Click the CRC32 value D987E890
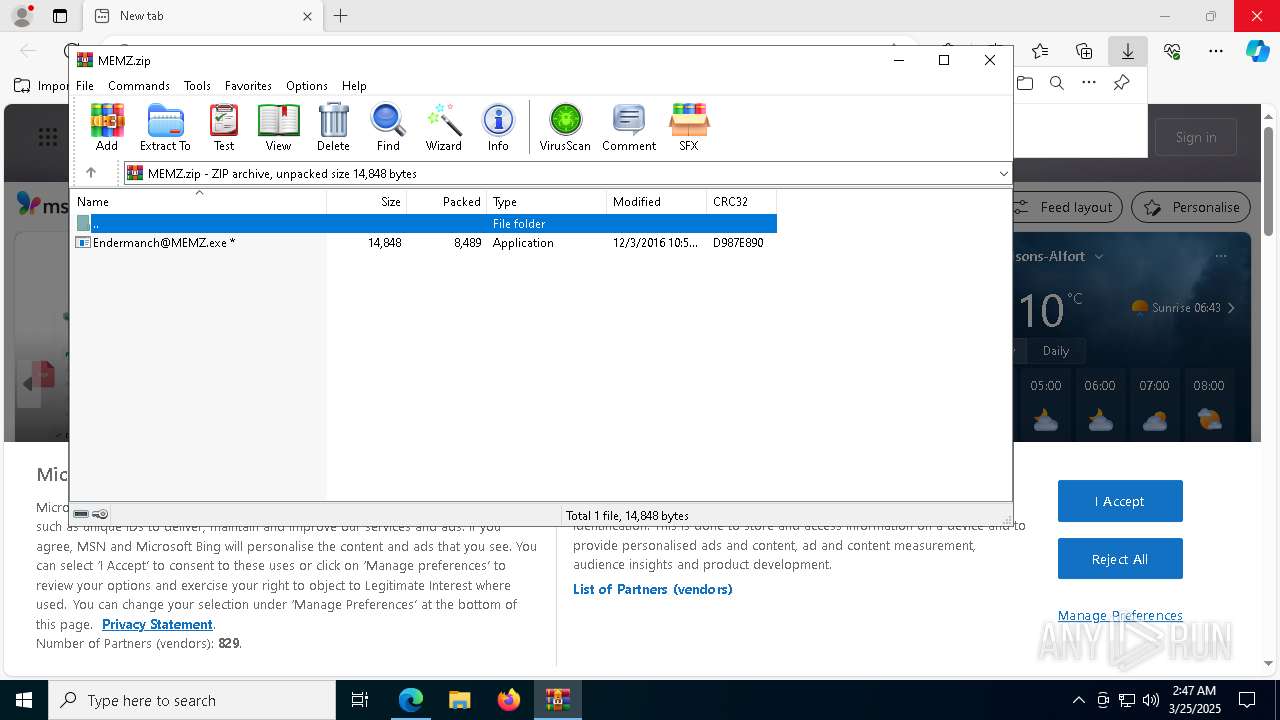The height and width of the screenshot is (720, 1280). pos(738,243)
